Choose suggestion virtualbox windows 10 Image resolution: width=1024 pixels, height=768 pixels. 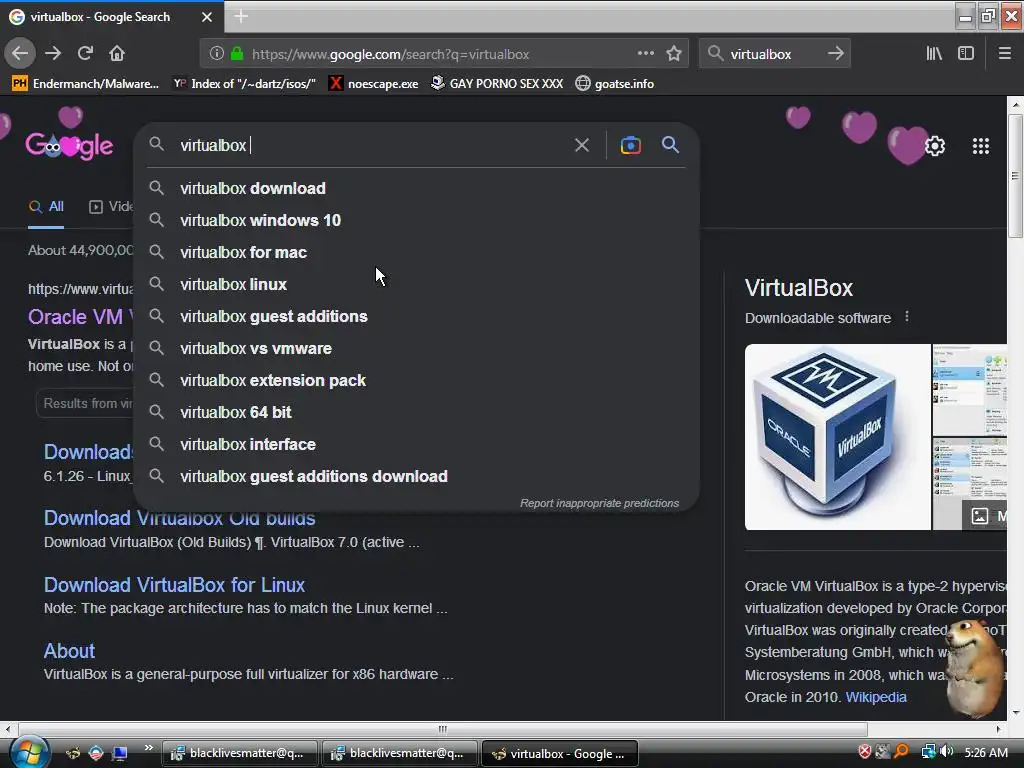coord(417,220)
